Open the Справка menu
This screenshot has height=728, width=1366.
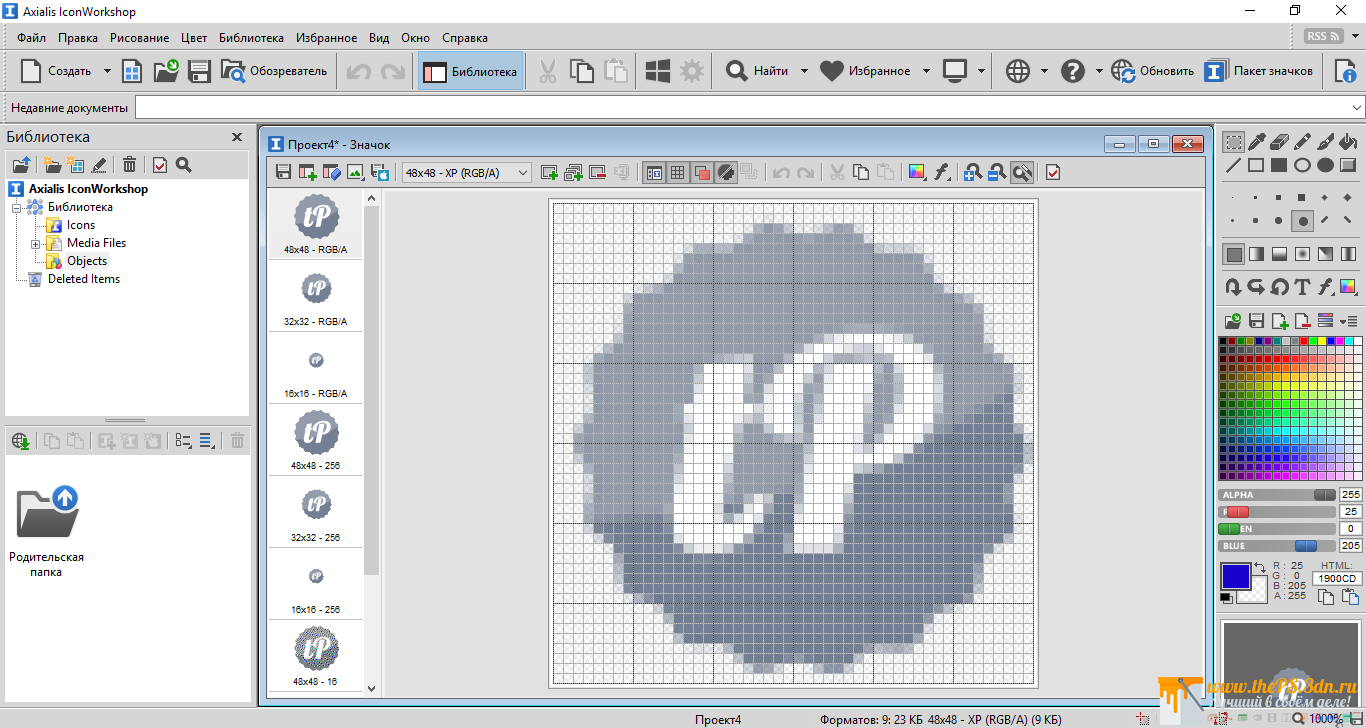click(x=465, y=38)
